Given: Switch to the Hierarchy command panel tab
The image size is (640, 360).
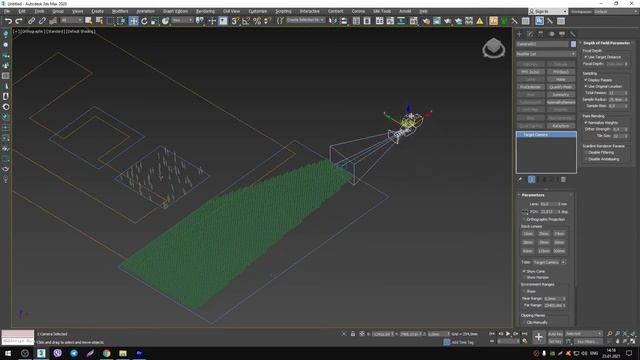Looking at the screenshot, I should pos(540,34).
